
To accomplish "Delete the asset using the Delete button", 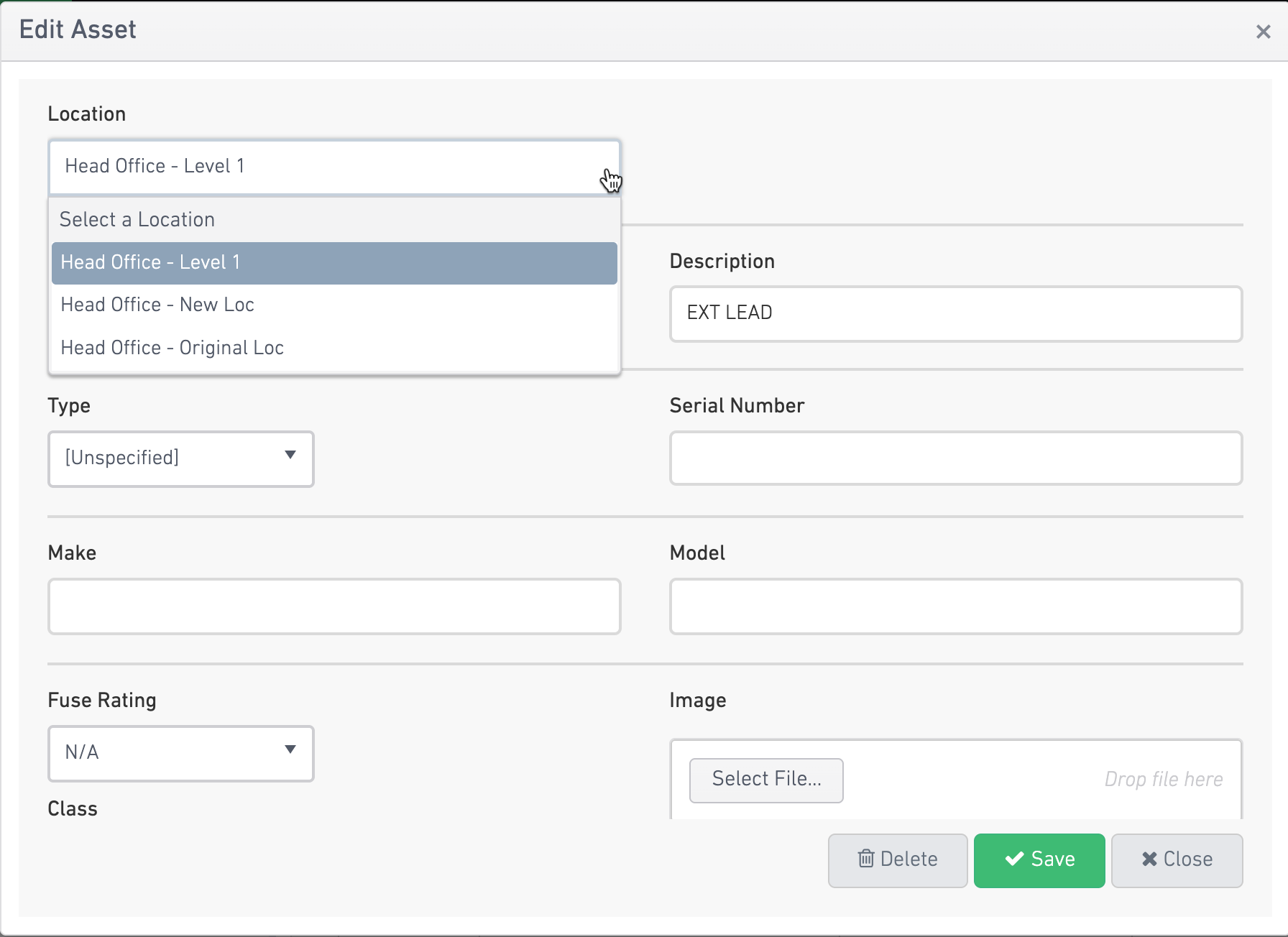I will [898, 860].
